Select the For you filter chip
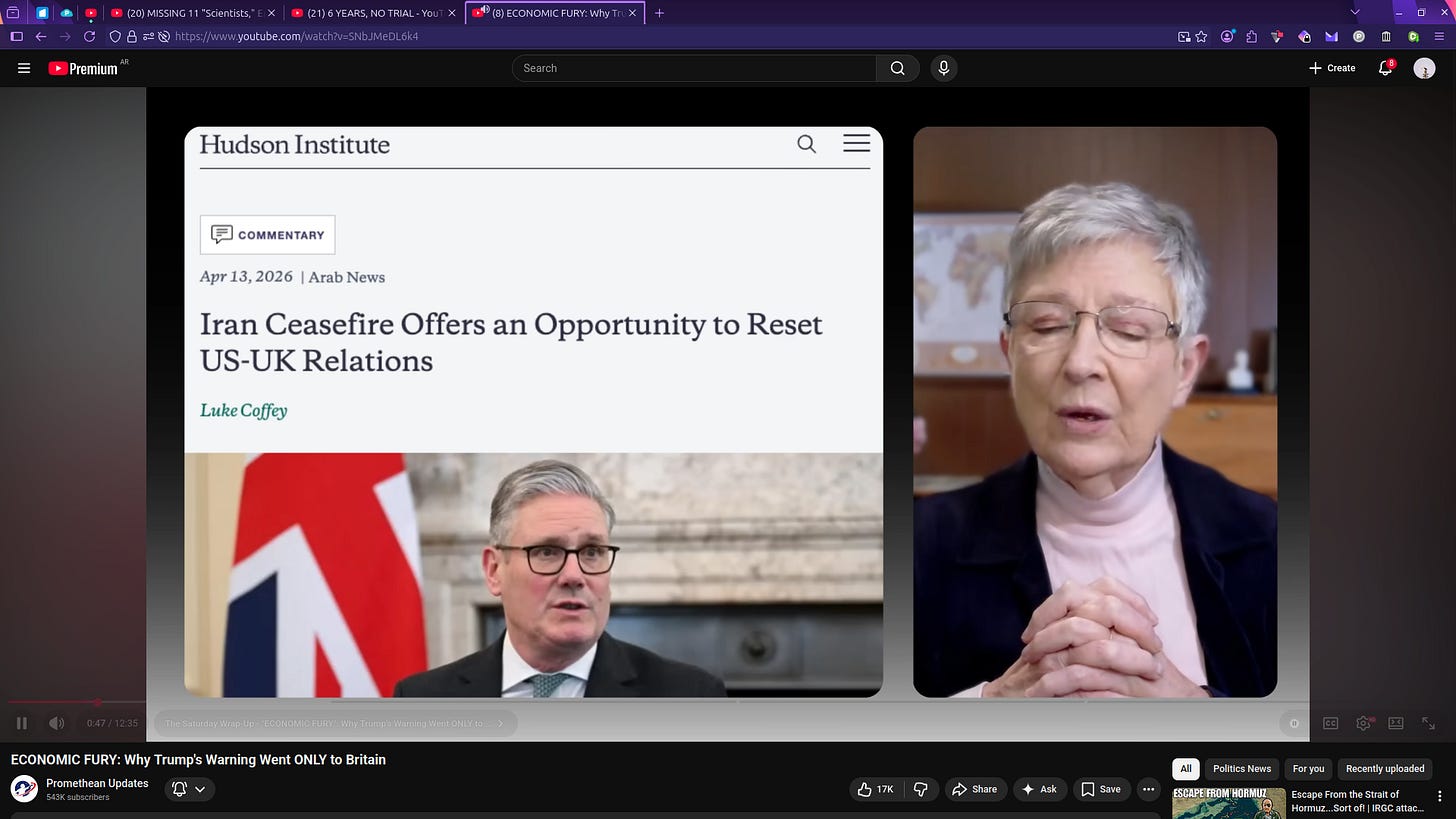This screenshot has height=819, width=1456. pos(1308,768)
